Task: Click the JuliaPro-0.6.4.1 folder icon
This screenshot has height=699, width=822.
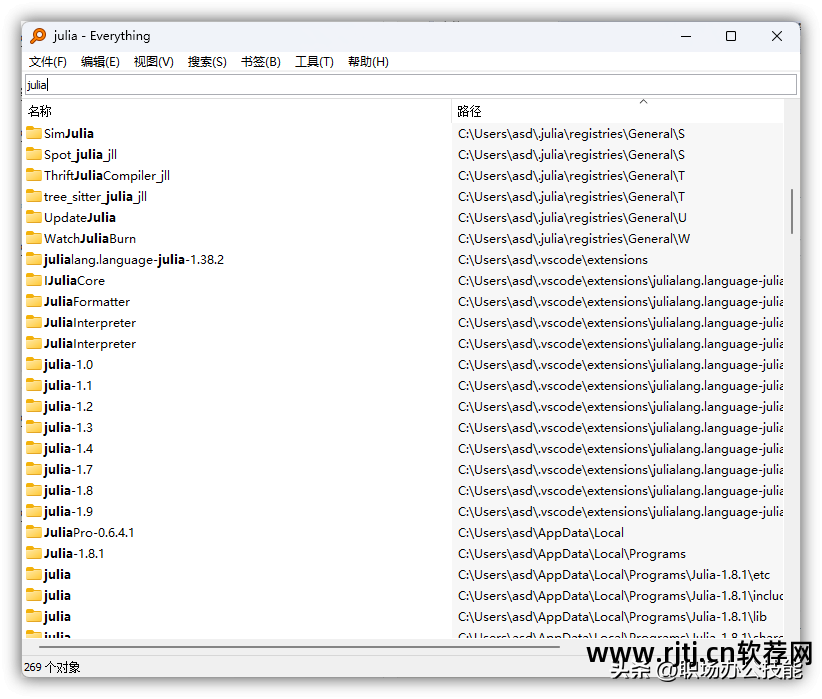Action: (34, 531)
